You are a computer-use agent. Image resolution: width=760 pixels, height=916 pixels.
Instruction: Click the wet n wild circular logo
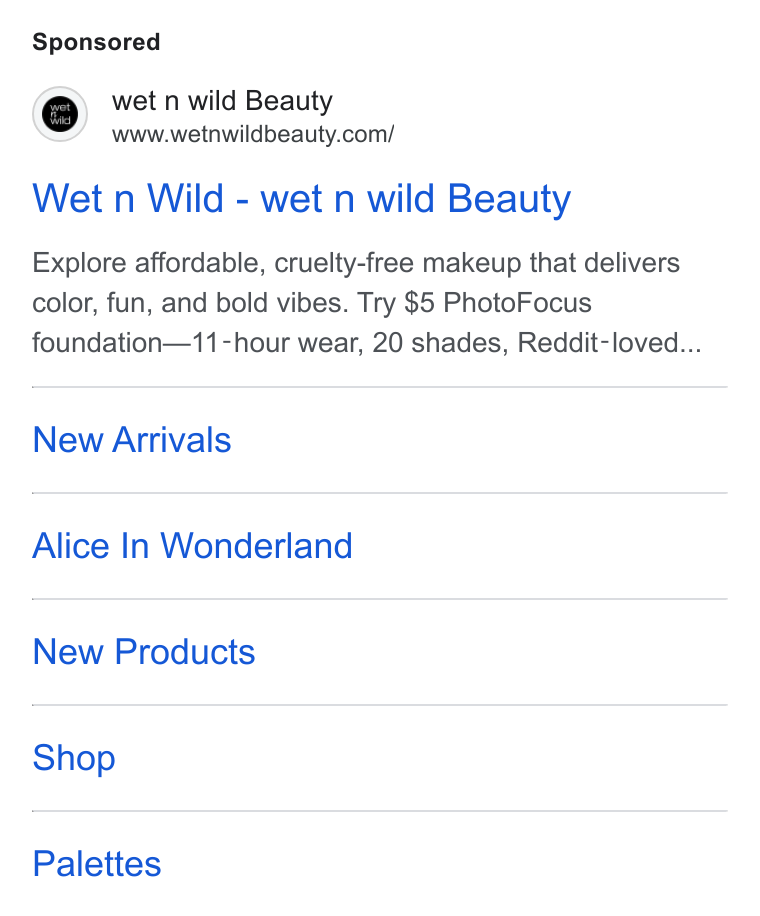60,114
